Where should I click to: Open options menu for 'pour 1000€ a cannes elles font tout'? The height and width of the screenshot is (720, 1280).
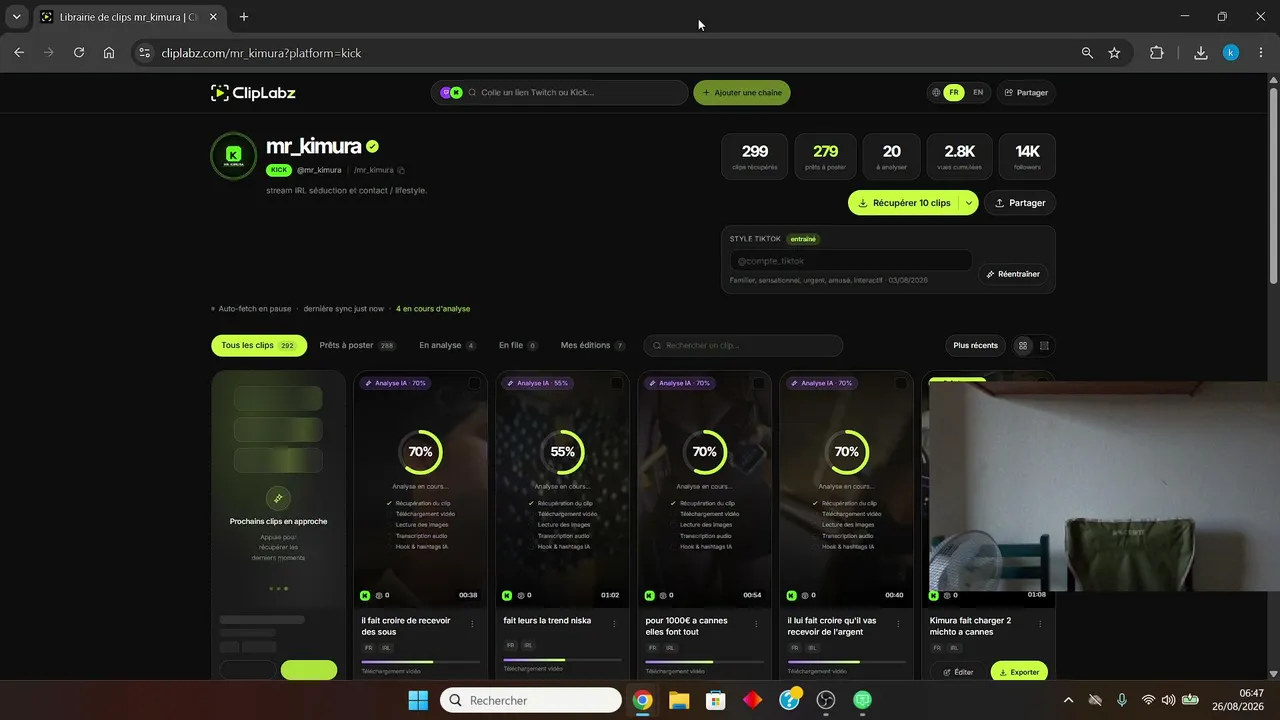point(757,624)
